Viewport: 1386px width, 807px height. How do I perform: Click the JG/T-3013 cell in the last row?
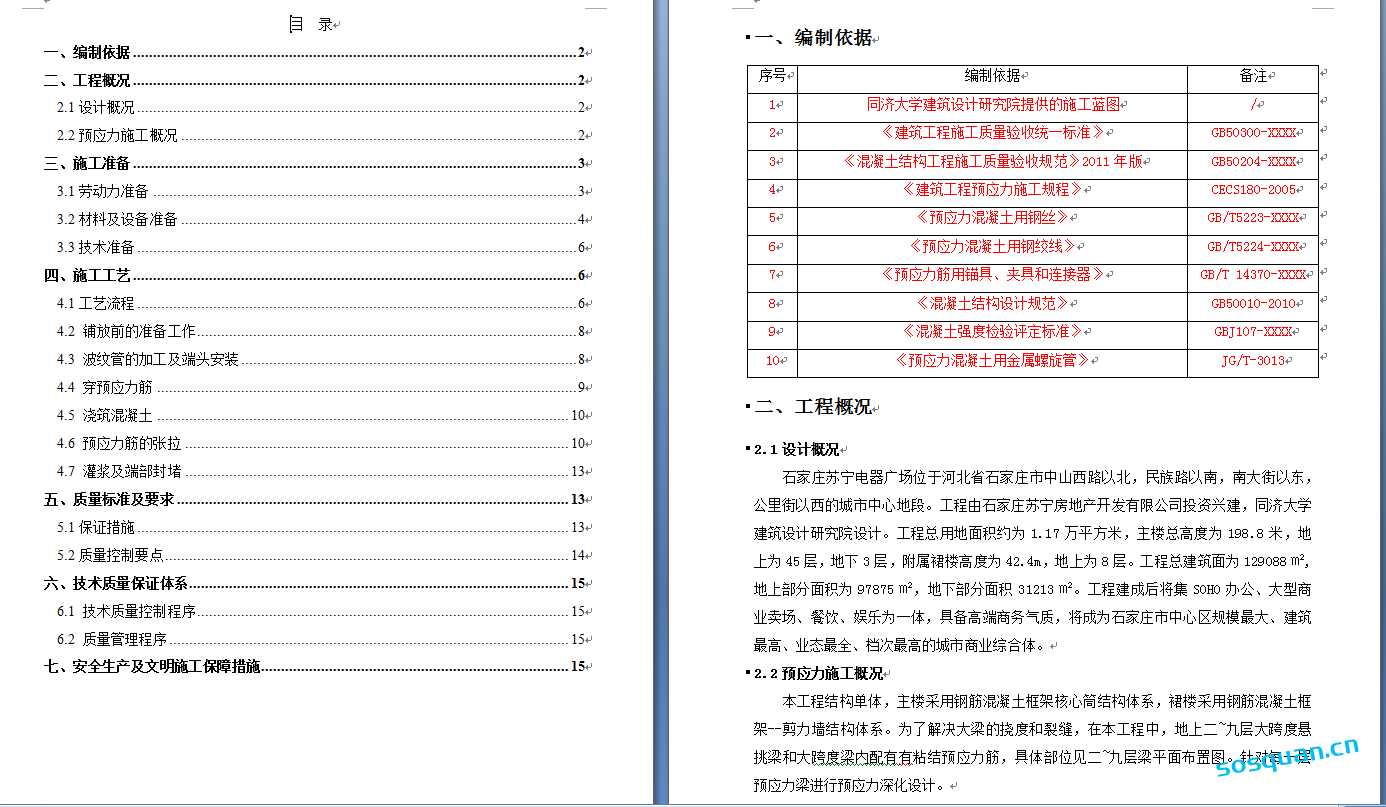pyautogui.click(x=1252, y=361)
